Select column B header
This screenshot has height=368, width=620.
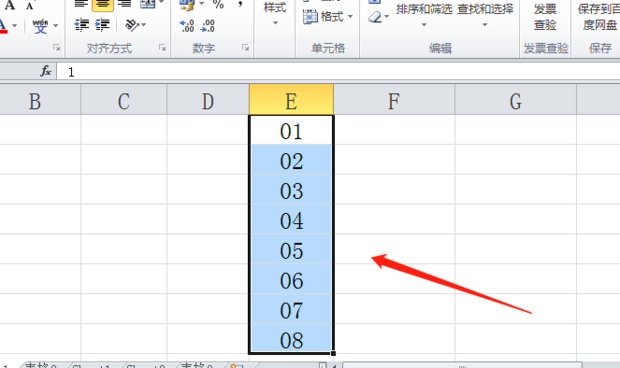40,101
